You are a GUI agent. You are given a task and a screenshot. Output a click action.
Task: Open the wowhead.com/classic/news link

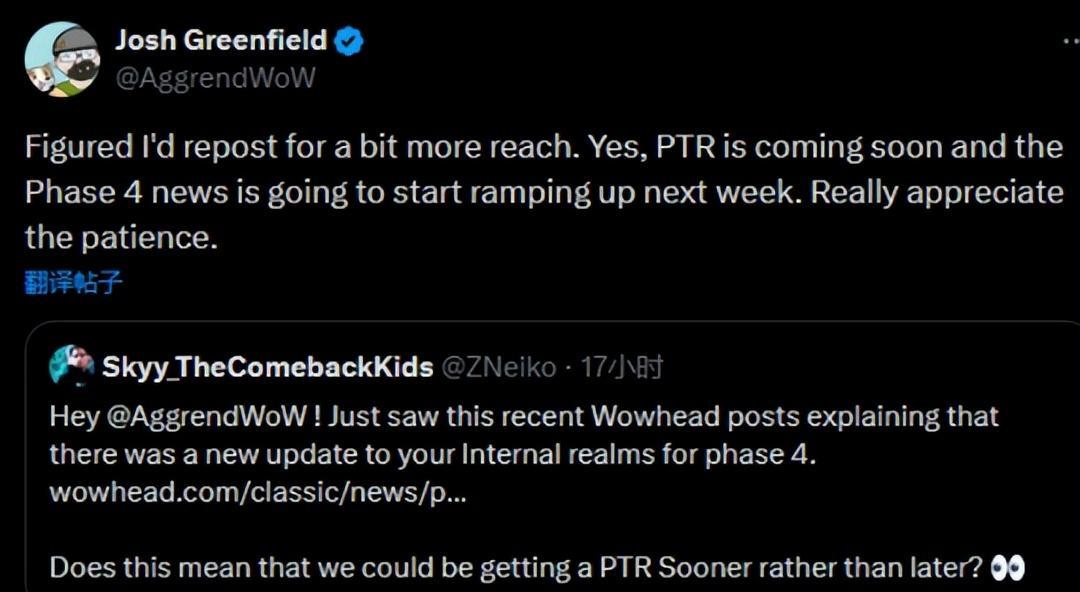[x=257, y=492]
